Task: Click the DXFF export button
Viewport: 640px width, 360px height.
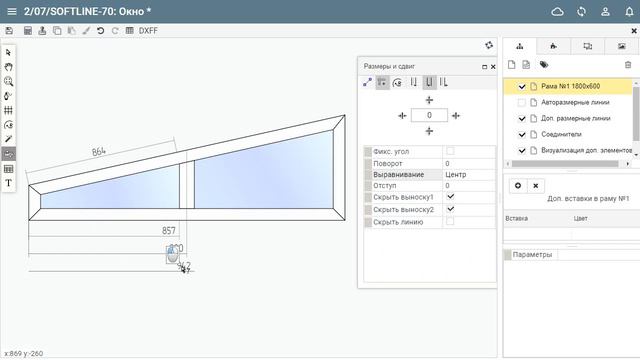Action: pyautogui.click(x=148, y=31)
